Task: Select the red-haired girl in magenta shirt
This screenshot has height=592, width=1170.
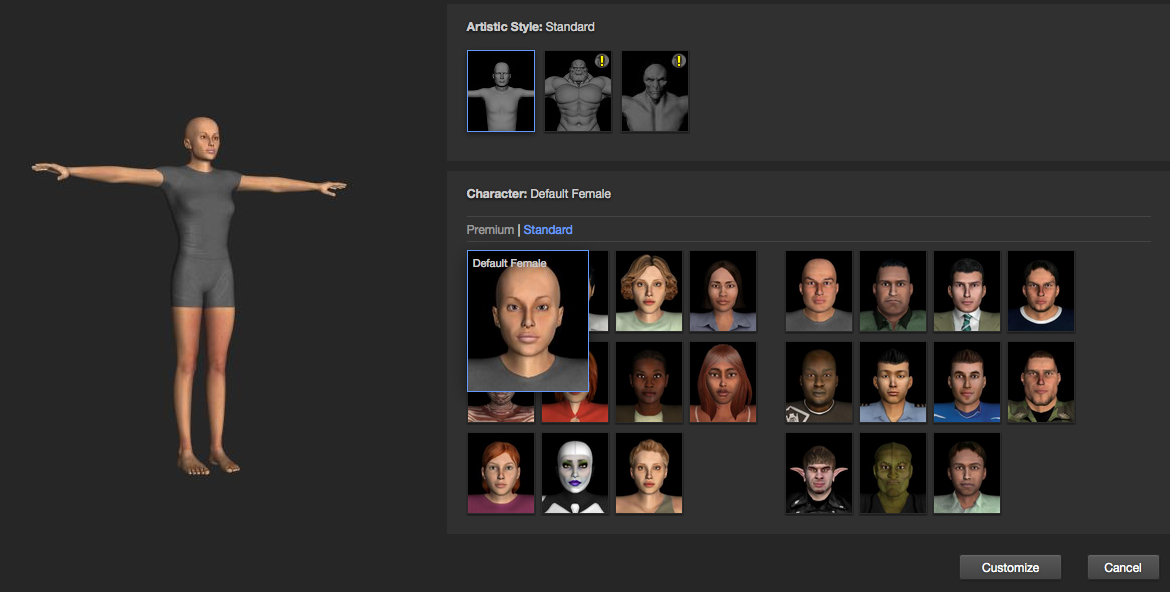Action: coord(501,473)
